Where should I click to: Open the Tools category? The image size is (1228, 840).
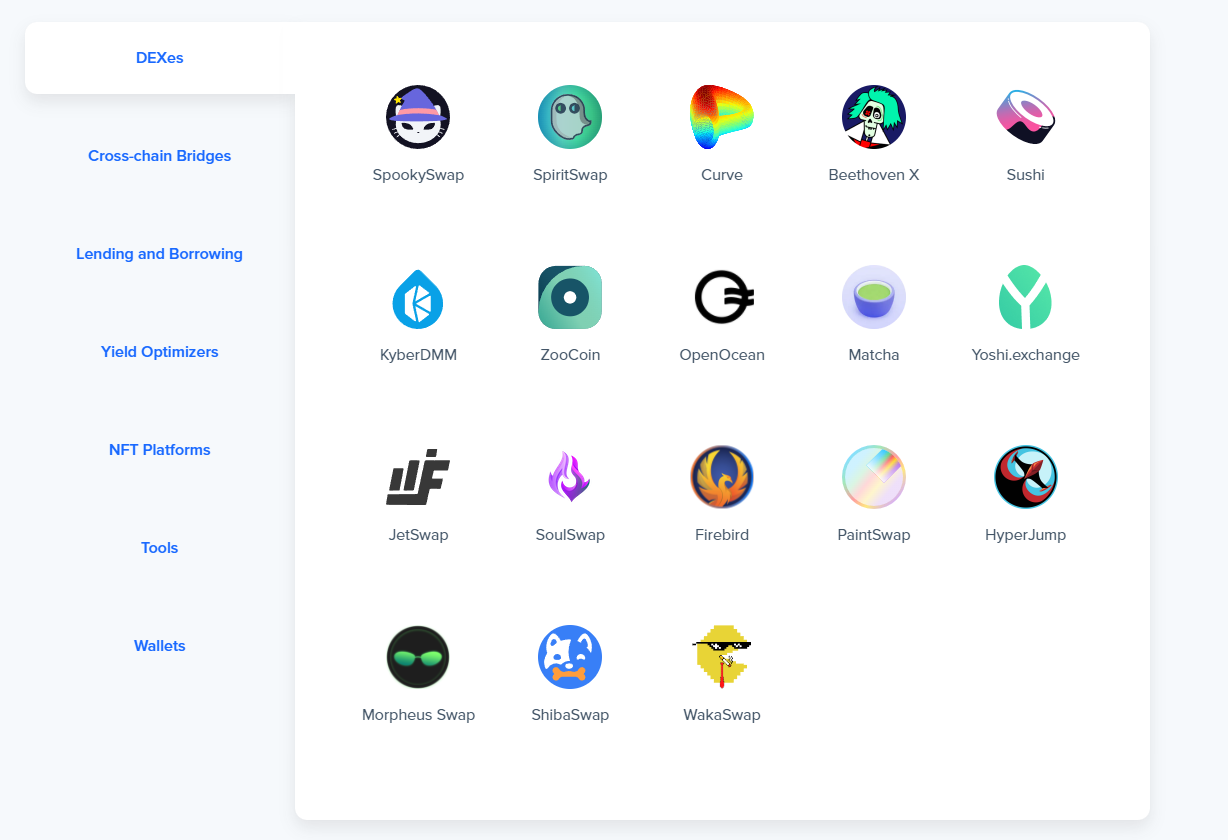tap(160, 548)
